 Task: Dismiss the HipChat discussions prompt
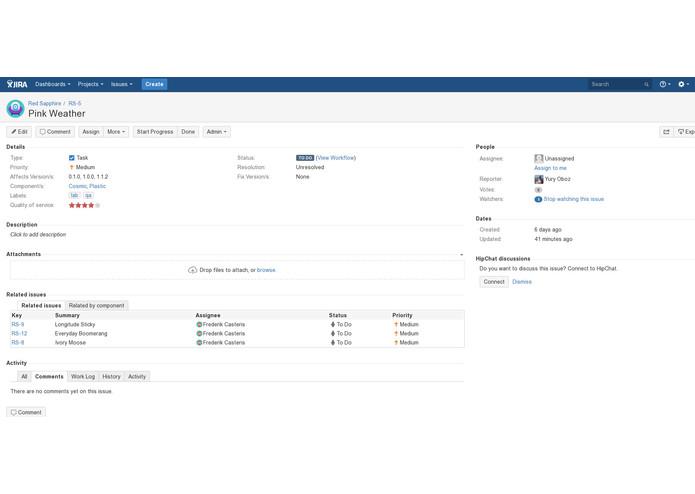click(522, 282)
